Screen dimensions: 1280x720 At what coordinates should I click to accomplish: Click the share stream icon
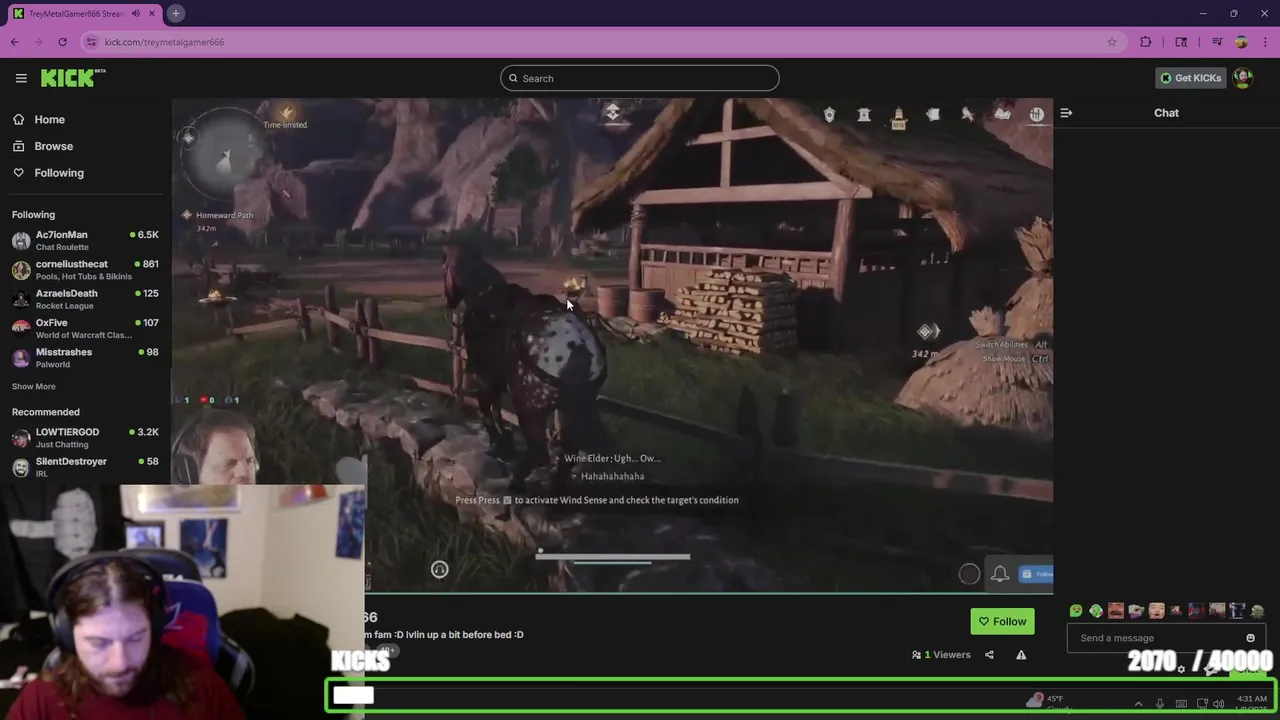click(x=989, y=655)
